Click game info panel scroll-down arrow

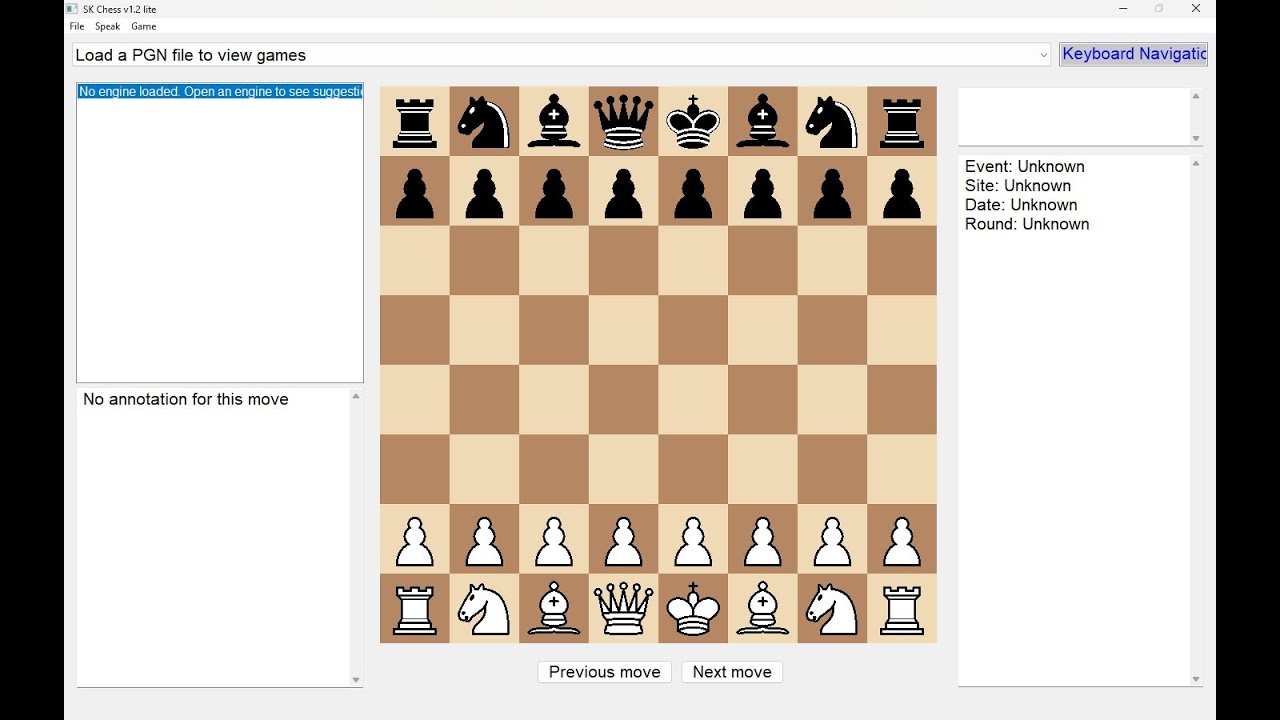point(1196,679)
